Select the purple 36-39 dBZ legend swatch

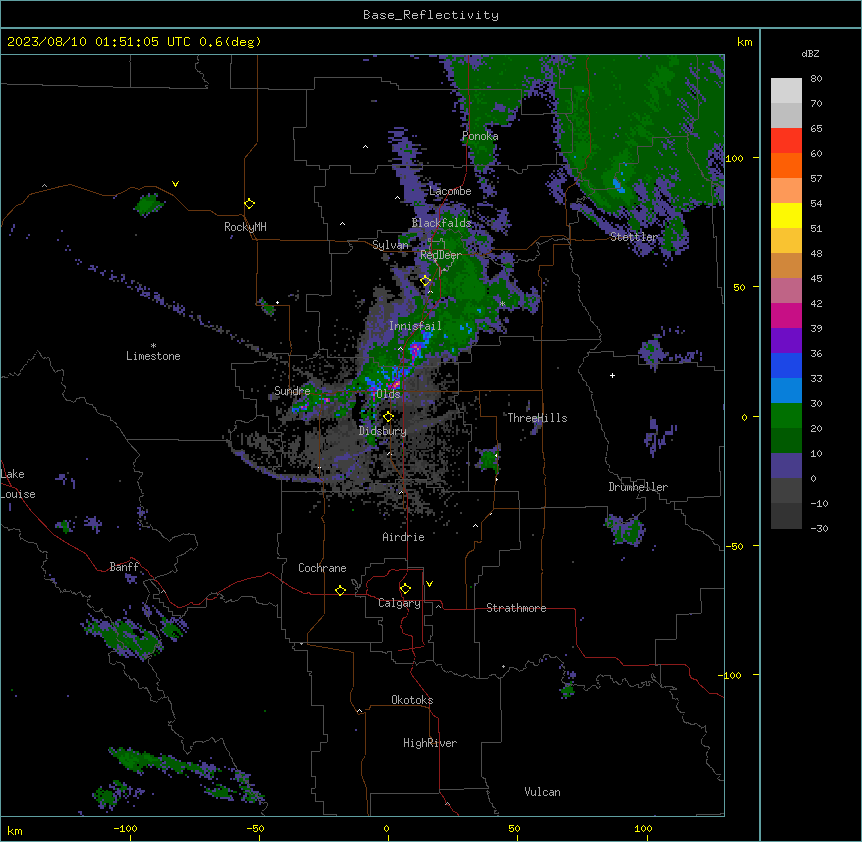pyautogui.click(x=786, y=341)
